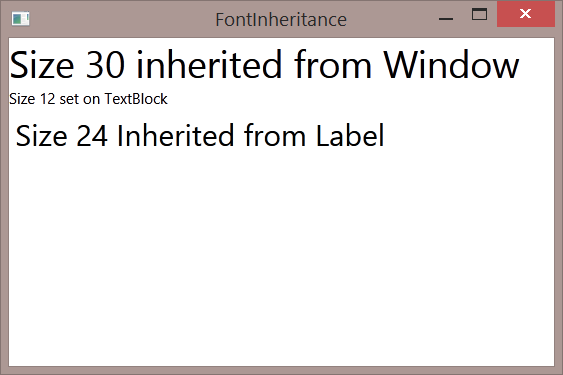The height and width of the screenshot is (375, 563).
Task: Minimize the FontInheritance window
Action: (446, 18)
